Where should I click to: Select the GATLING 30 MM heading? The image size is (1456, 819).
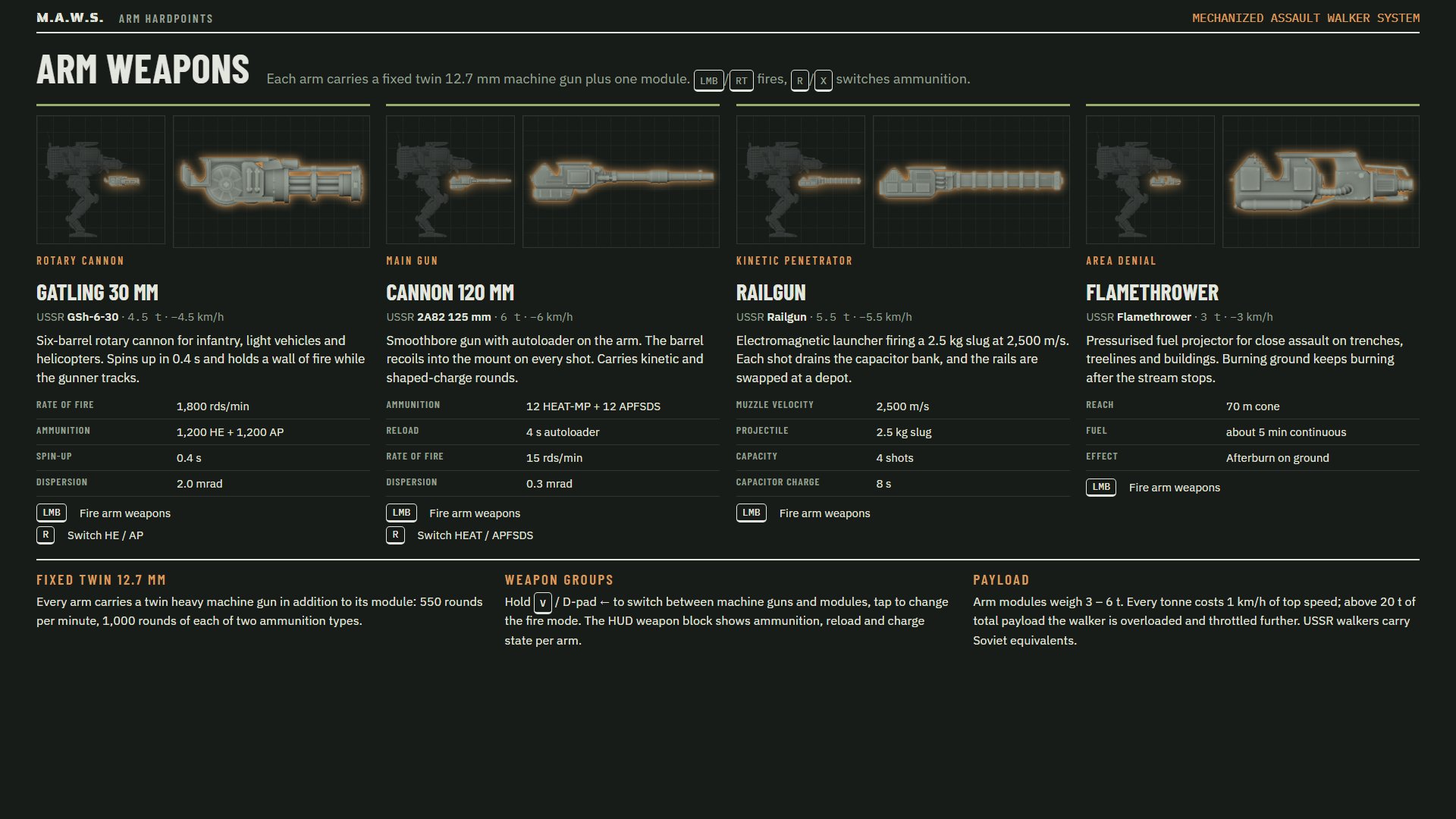point(97,293)
